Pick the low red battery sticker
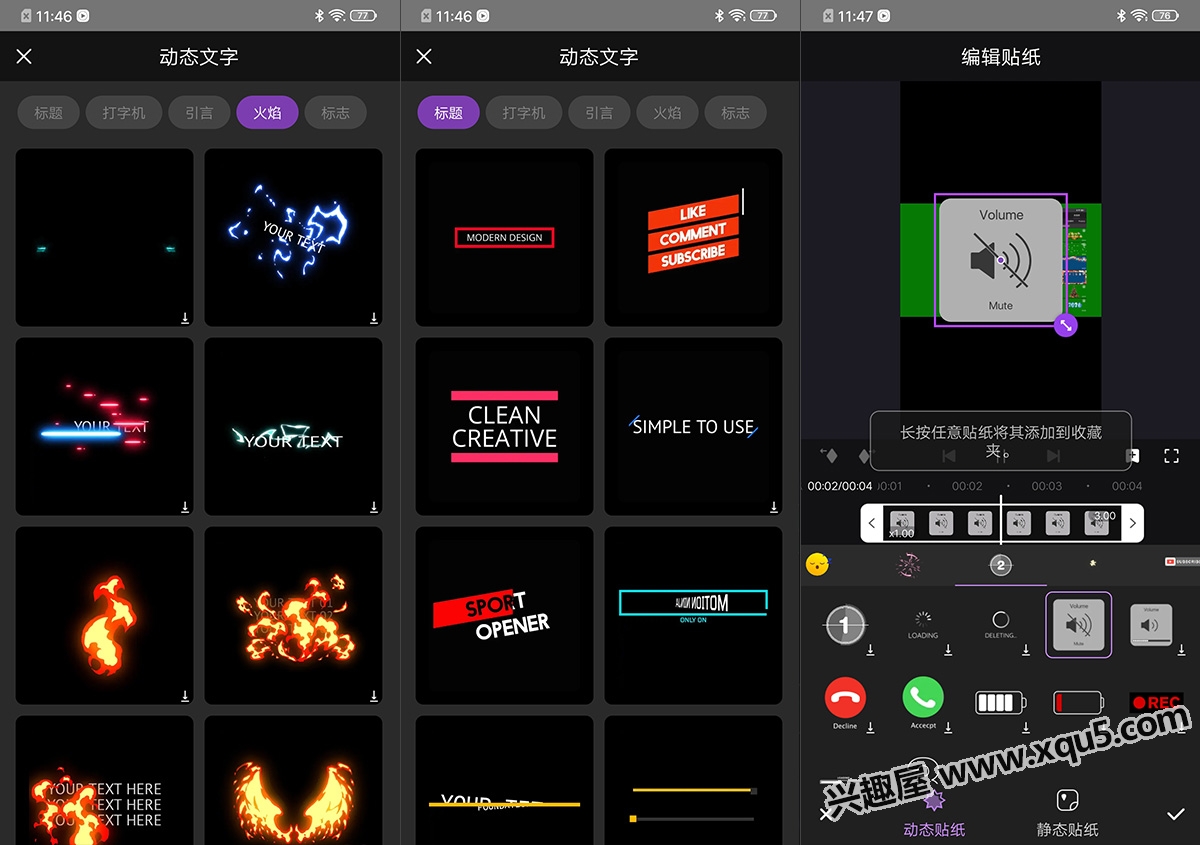The height and width of the screenshot is (845, 1200). [1079, 702]
